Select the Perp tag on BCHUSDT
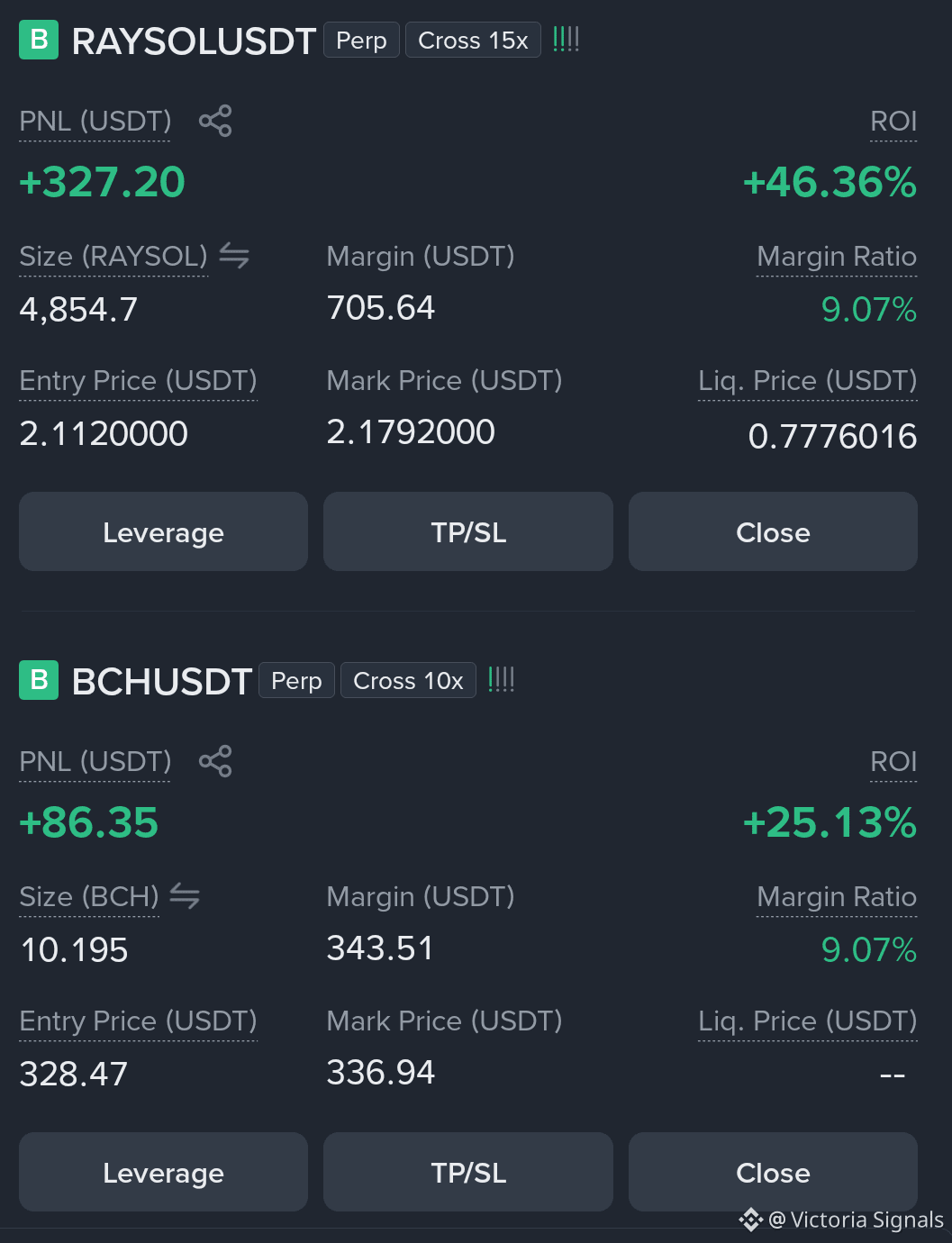This screenshot has height=1243, width=952. click(x=296, y=681)
